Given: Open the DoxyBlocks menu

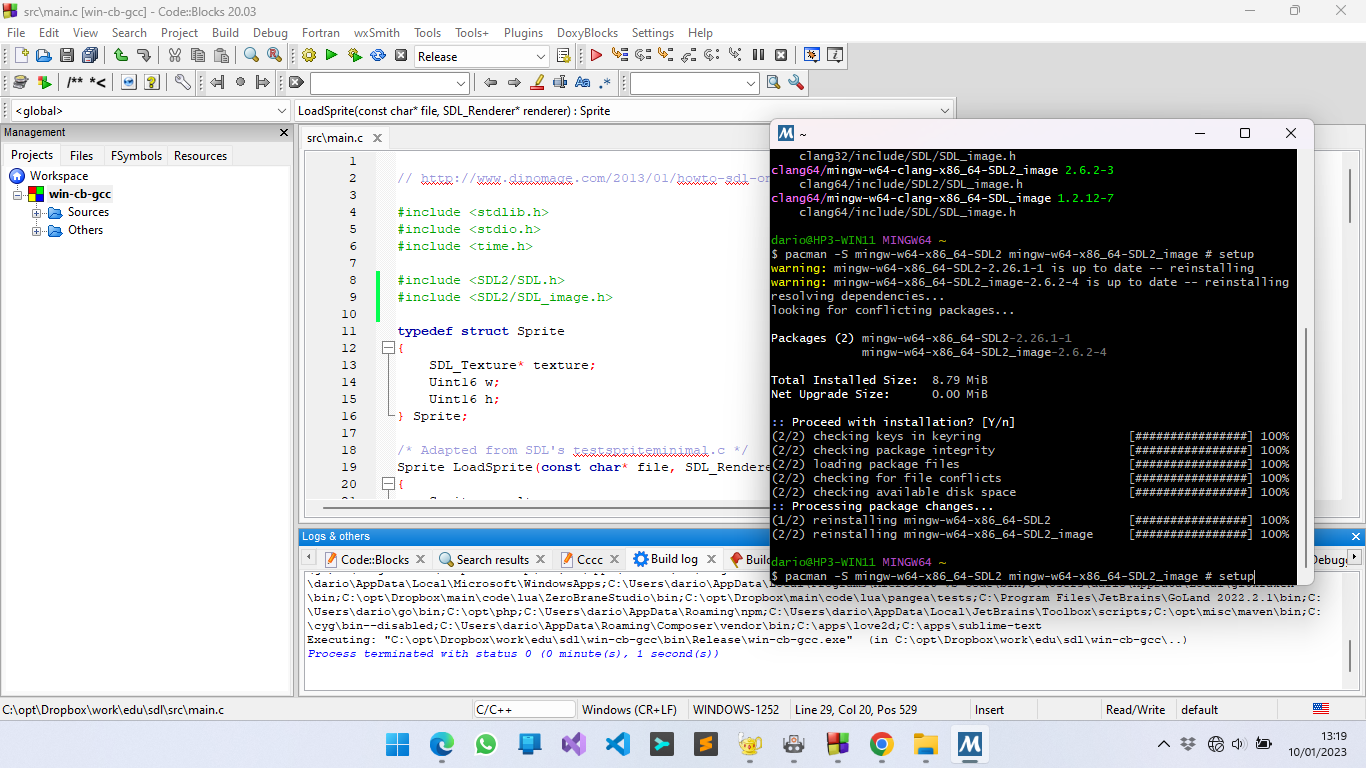Looking at the screenshot, I should (588, 33).
